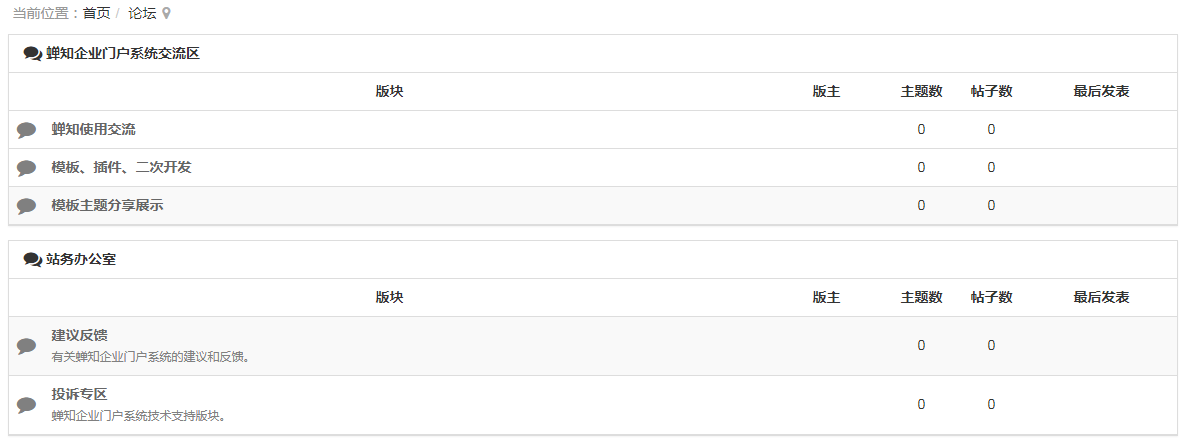
Task: Click the location pin icon in breadcrumb
Action: 167,14
